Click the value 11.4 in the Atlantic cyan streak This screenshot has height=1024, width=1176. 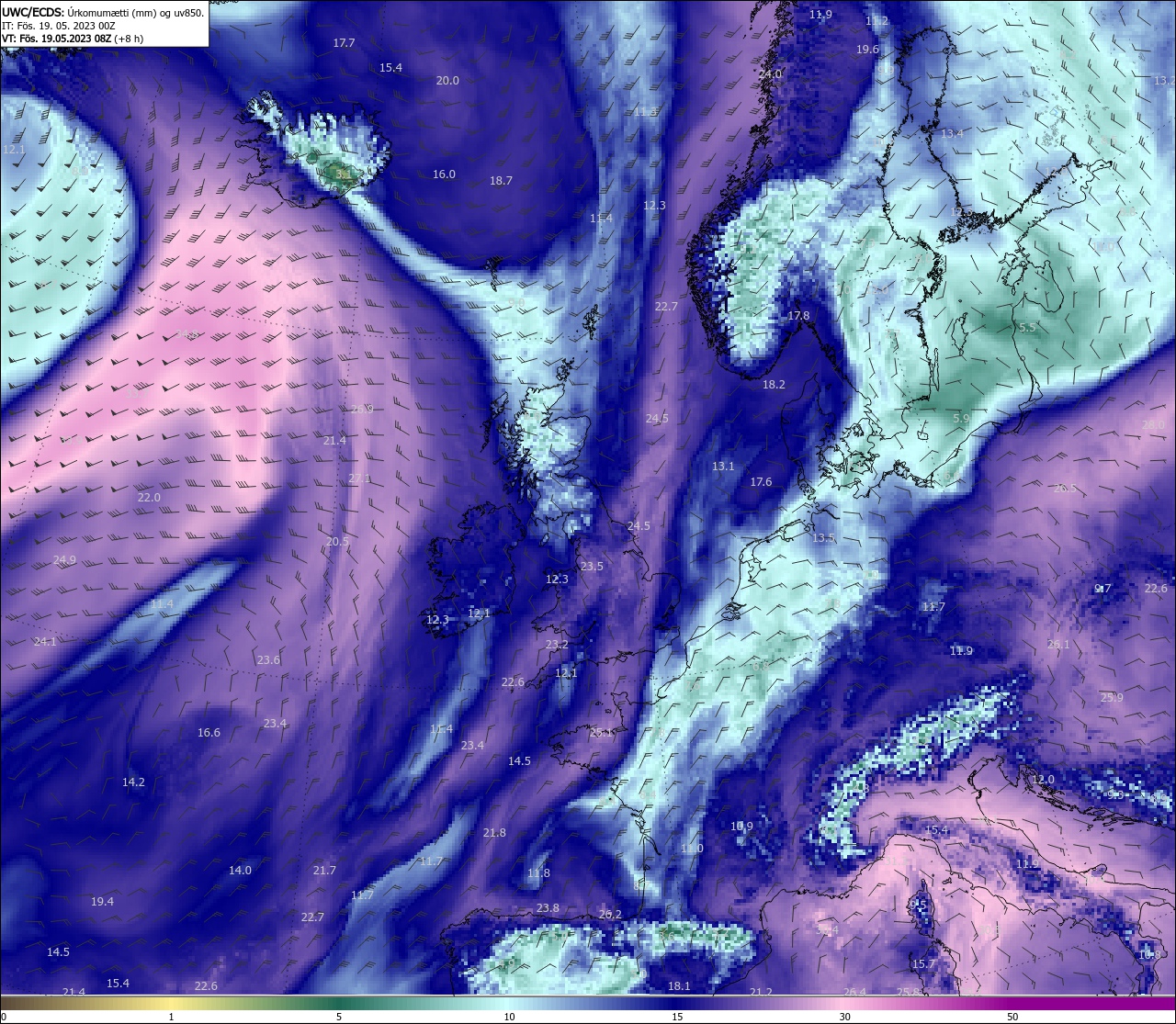click(x=162, y=604)
